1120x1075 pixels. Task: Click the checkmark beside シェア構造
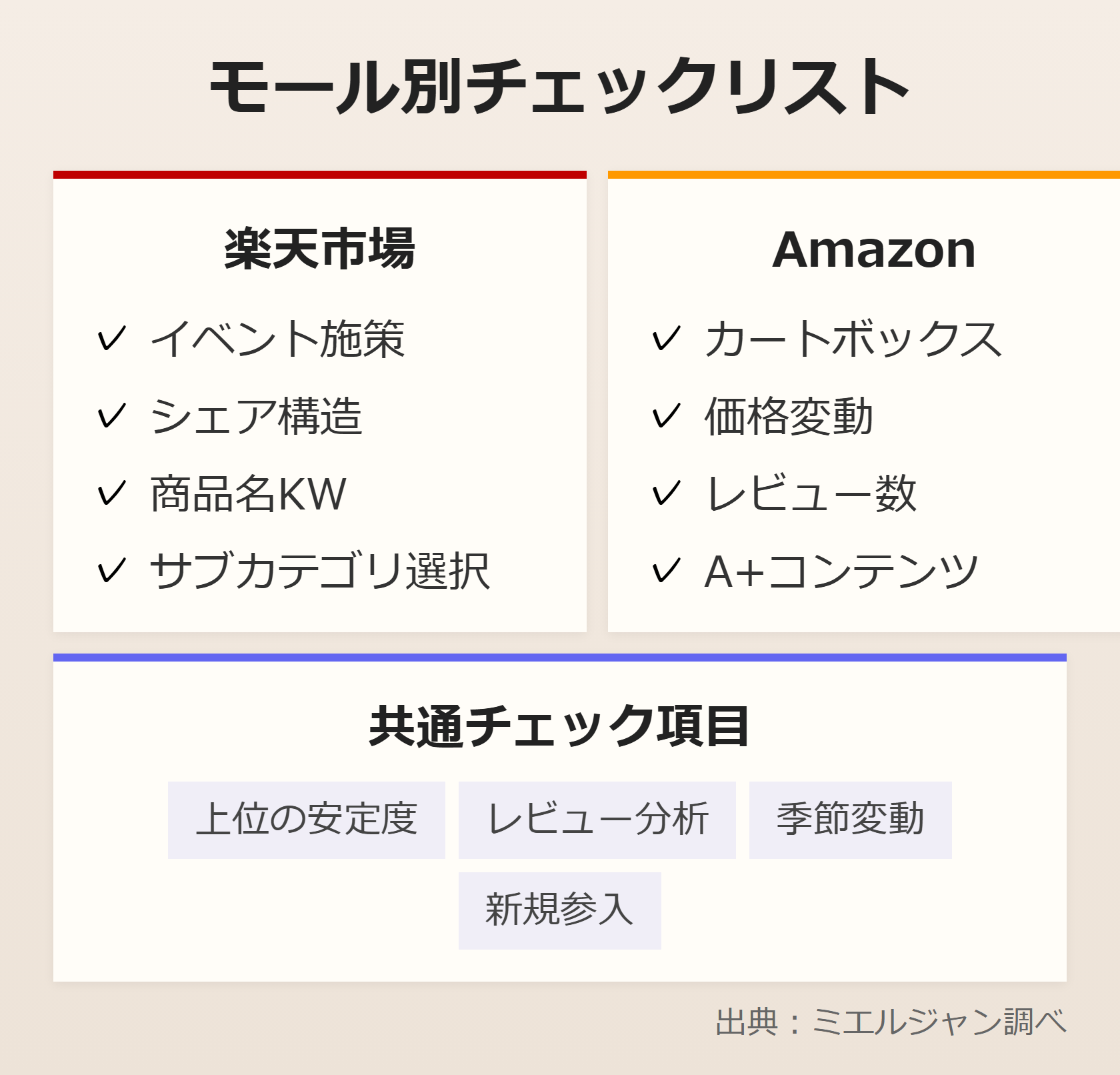[x=111, y=416]
